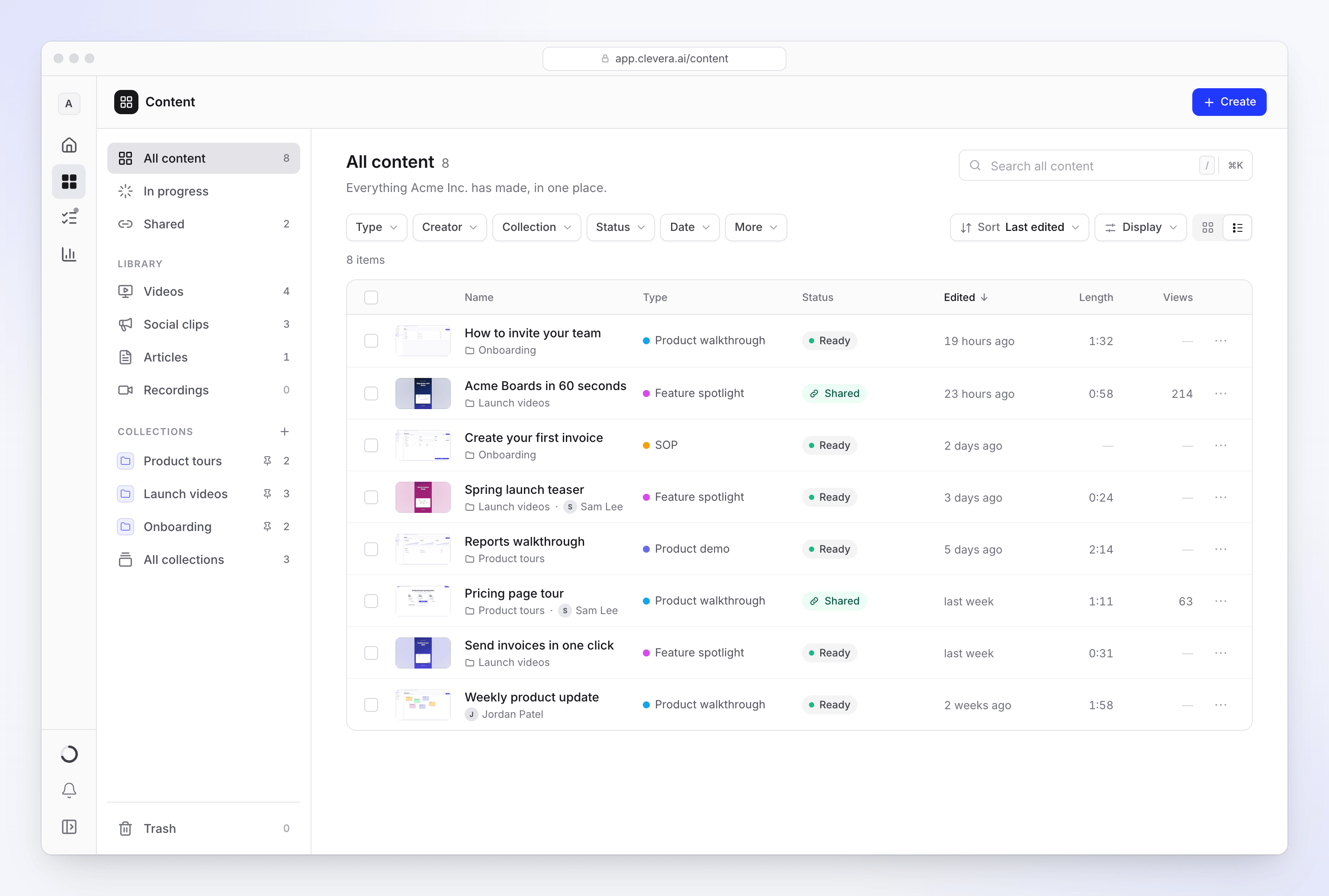Click the blue Create button
1329x896 pixels.
[x=1229, y=102]
